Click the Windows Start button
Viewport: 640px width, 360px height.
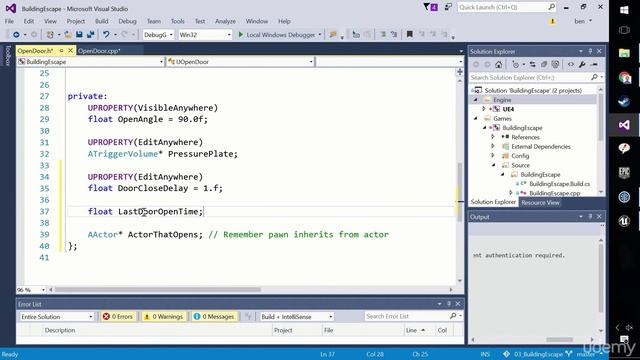pos(624,10)
